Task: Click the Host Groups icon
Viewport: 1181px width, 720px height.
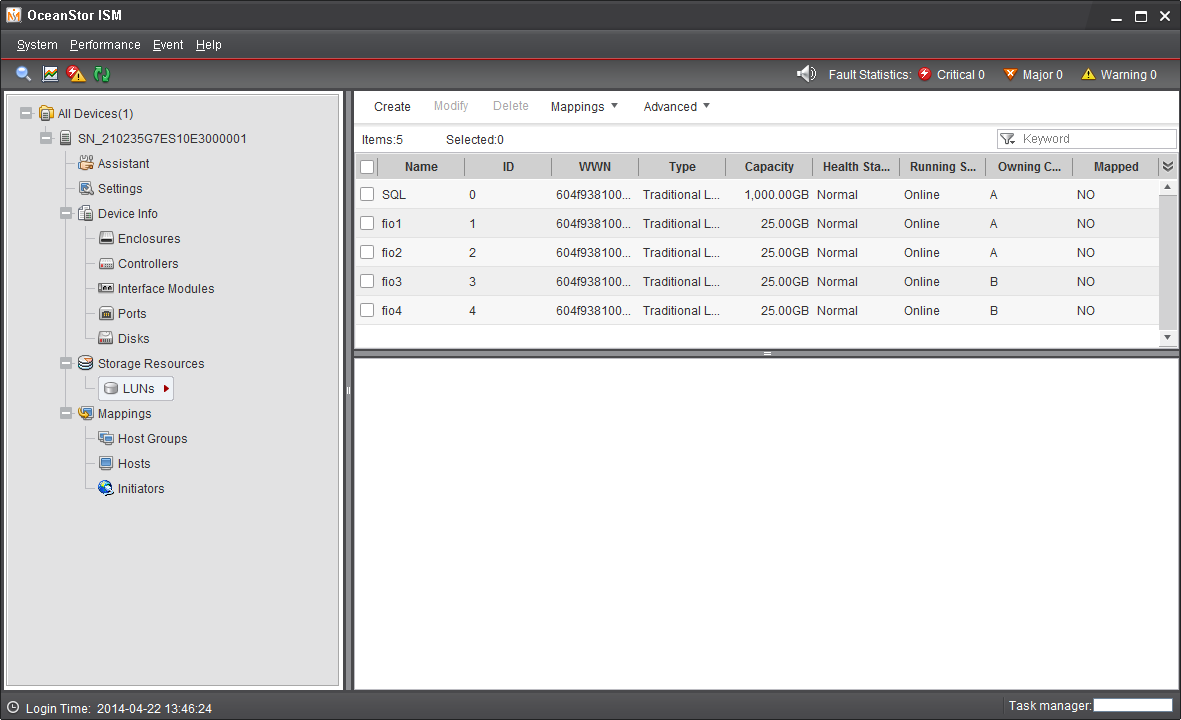Action: coord(106,438)
